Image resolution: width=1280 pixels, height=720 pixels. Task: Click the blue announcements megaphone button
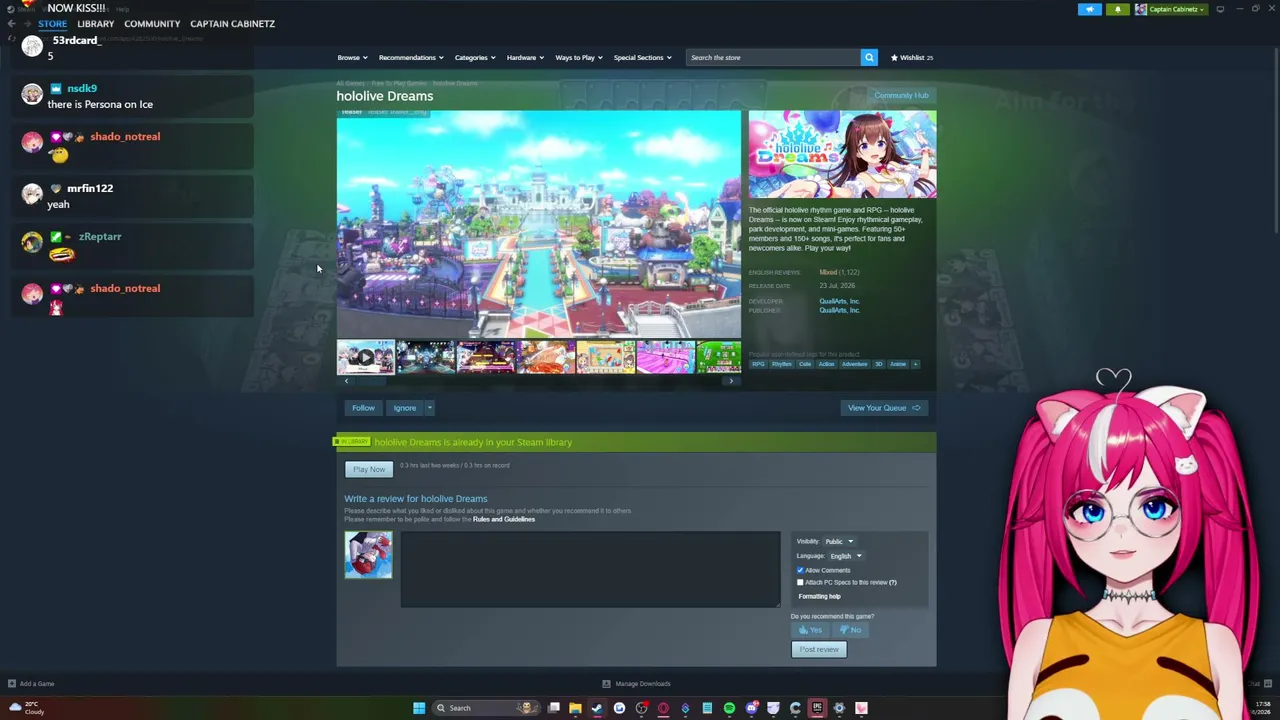(x=1090, y=9)
